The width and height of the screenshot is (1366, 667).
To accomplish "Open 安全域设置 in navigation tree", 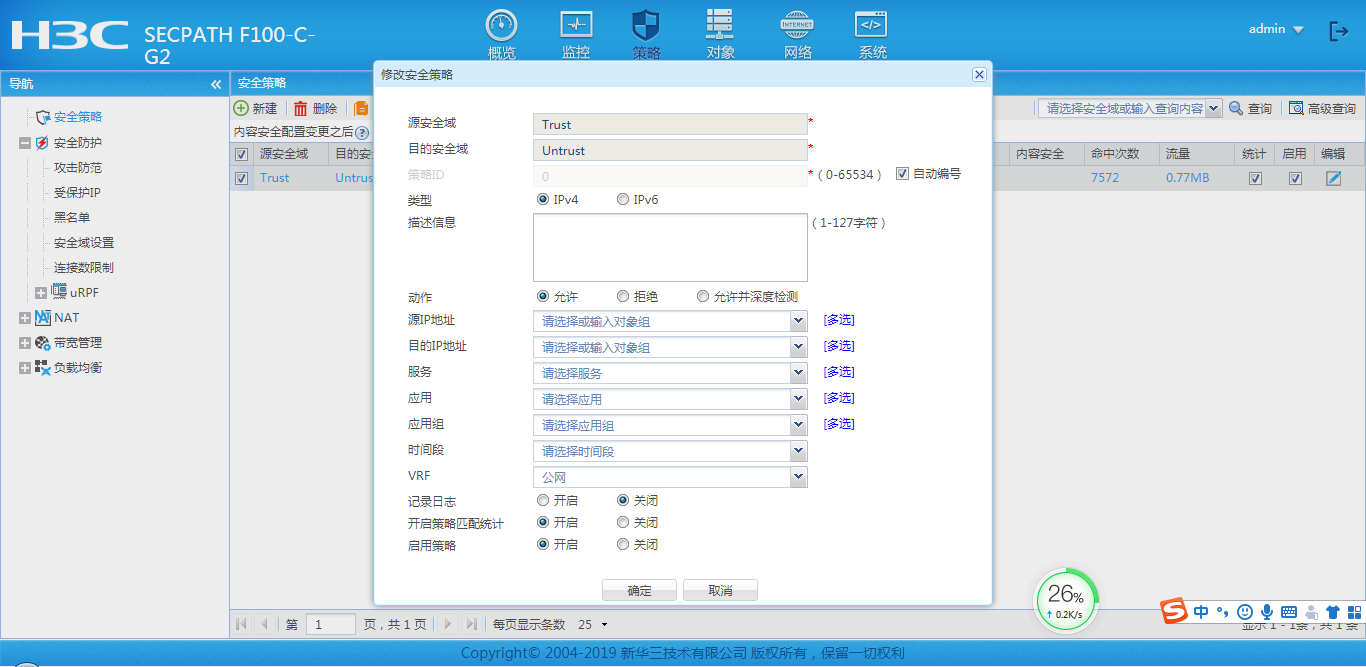I will coord(84,243).
